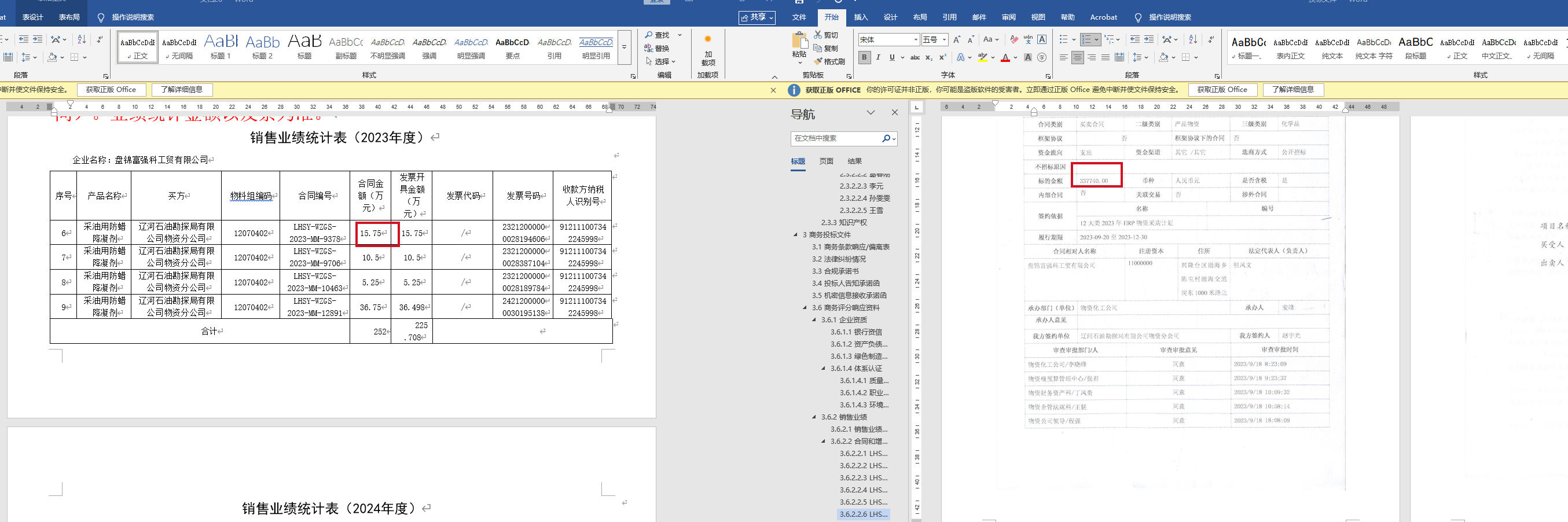This screenshot has height=522, width=1568.
Task: Click the 剪切 (Cut) button
Action: [x=826, y=35]
